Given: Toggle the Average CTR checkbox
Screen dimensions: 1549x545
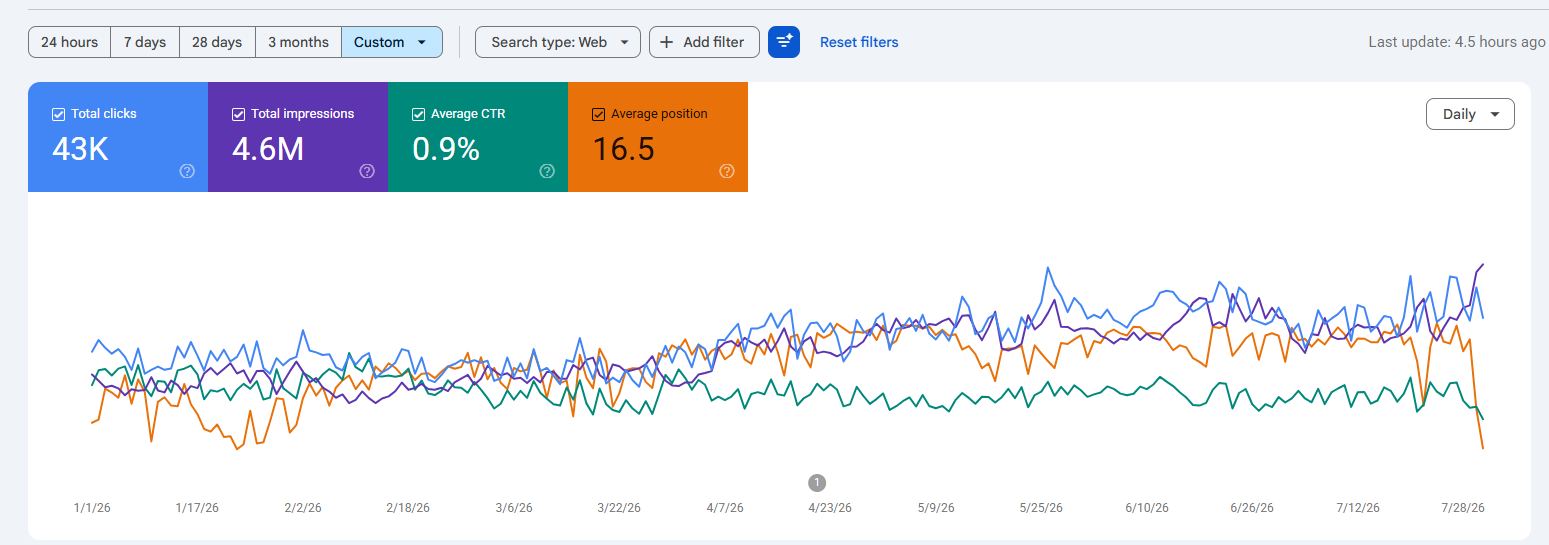Looking at the screenshot, I should (418, 114).
